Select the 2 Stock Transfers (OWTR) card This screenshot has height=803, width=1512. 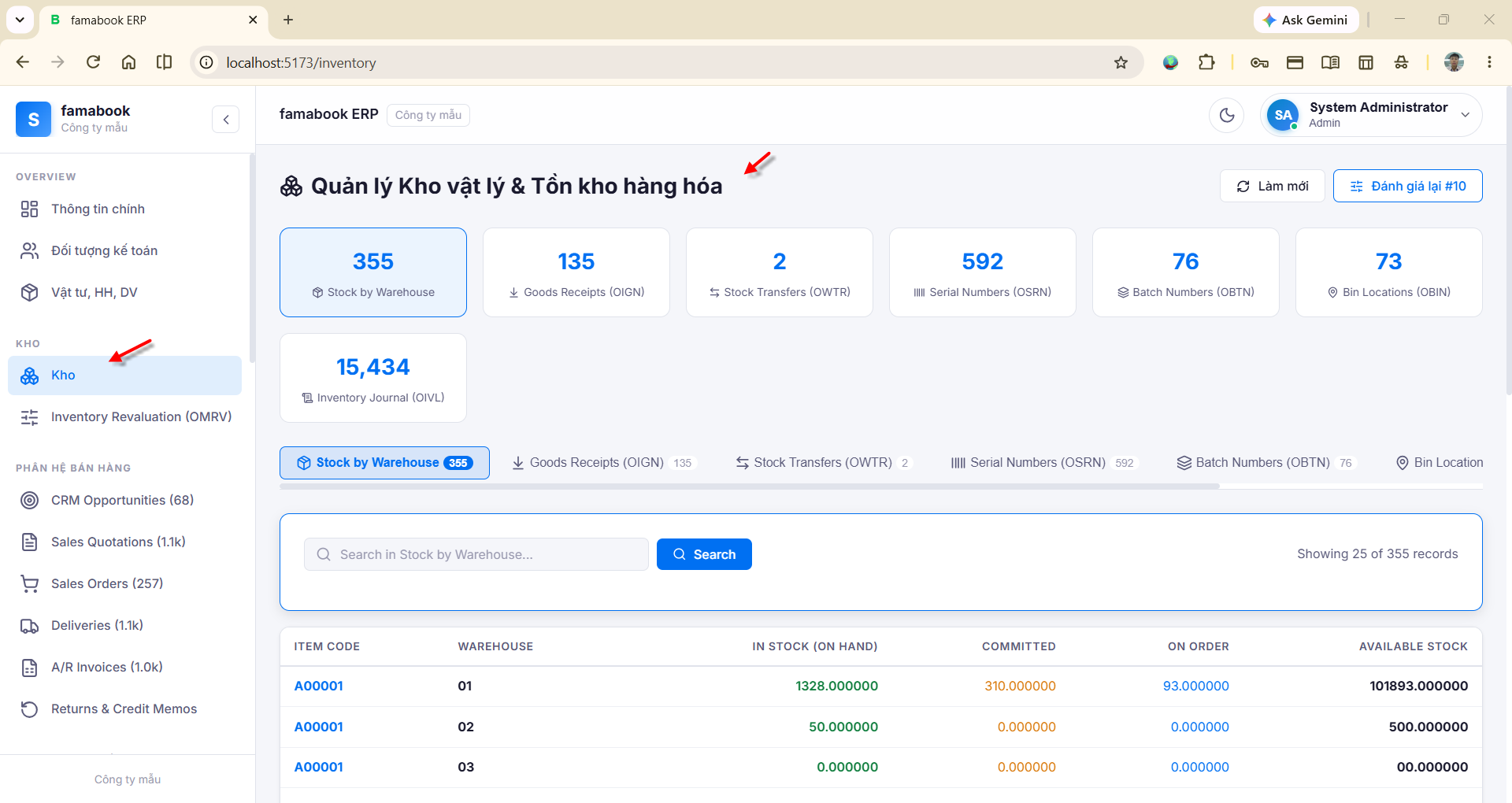pos(780,272)
